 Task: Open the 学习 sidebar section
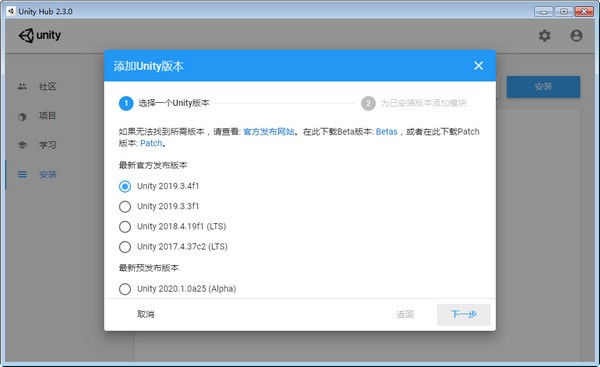coord(47,145)
